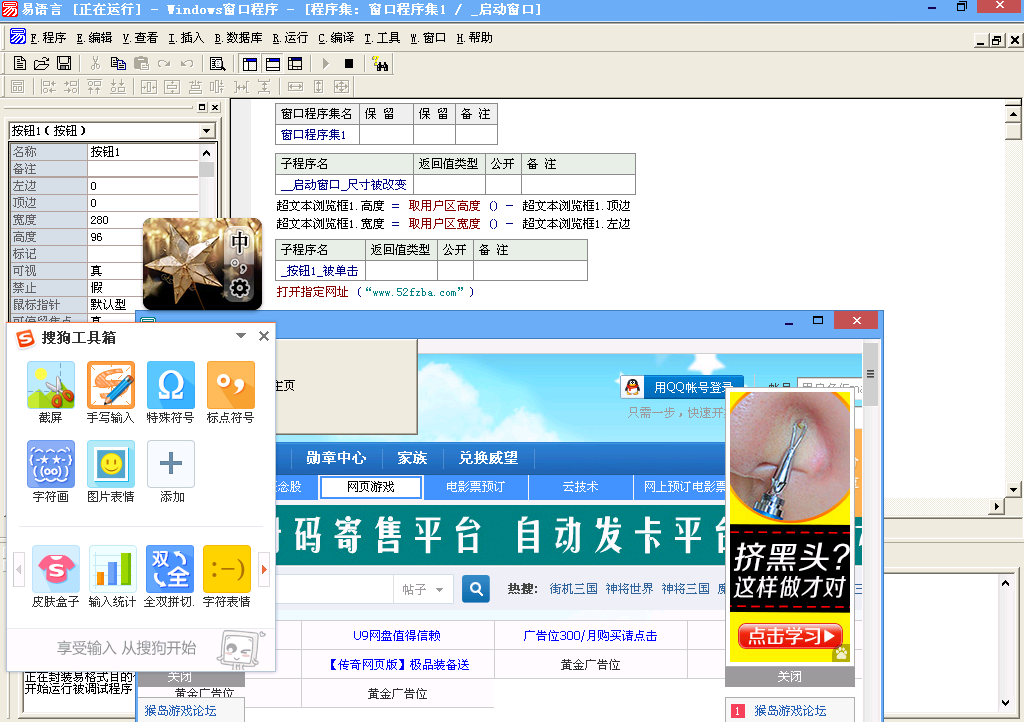1024x722 pixels.
Task: Select the 电影票预订 tab
Action: [475, 486]
